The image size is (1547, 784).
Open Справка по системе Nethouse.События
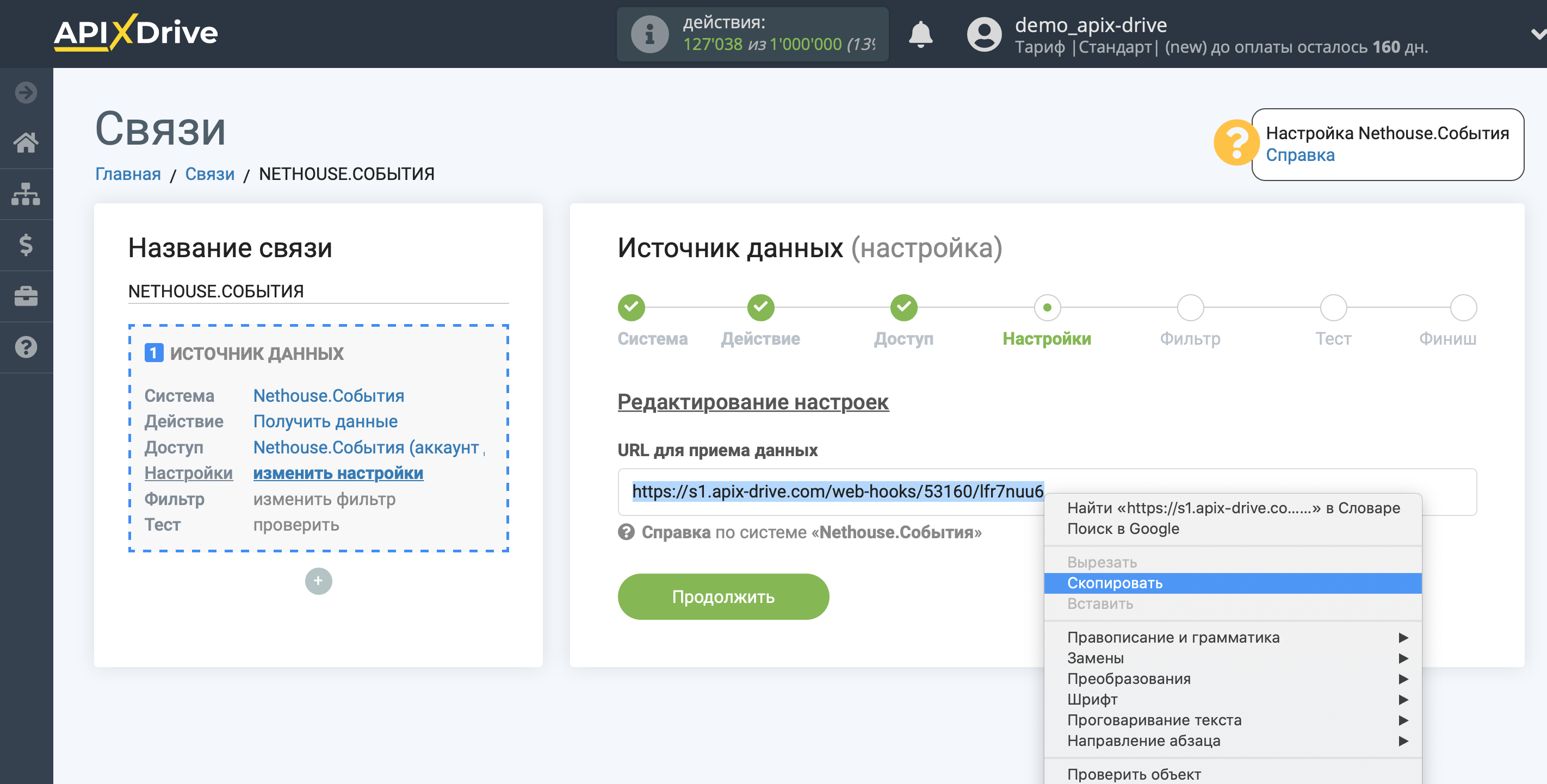coord(812,532)
